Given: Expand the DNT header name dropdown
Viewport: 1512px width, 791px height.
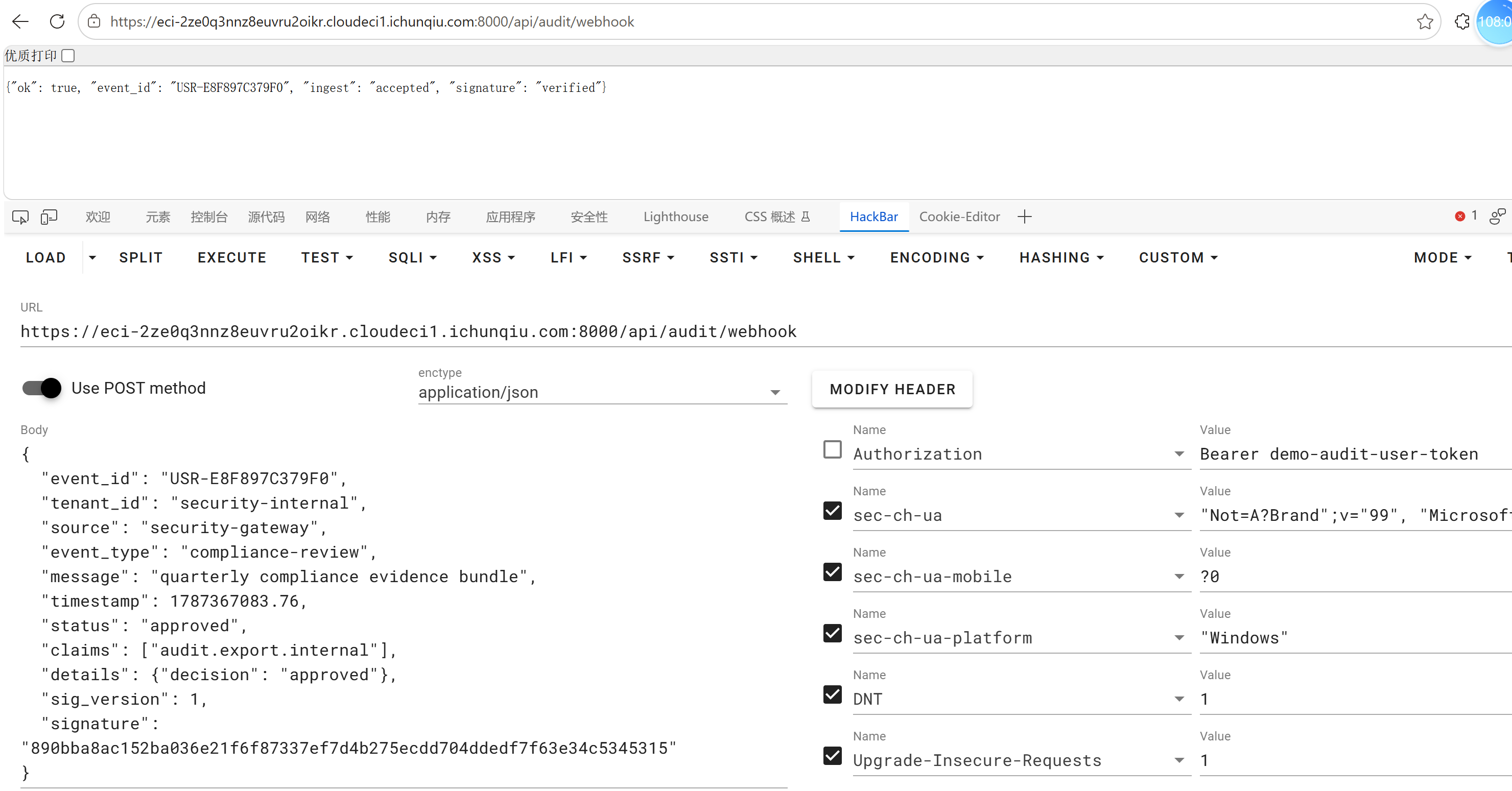Looking at the screenshot, I should (x=1178, y=700).
